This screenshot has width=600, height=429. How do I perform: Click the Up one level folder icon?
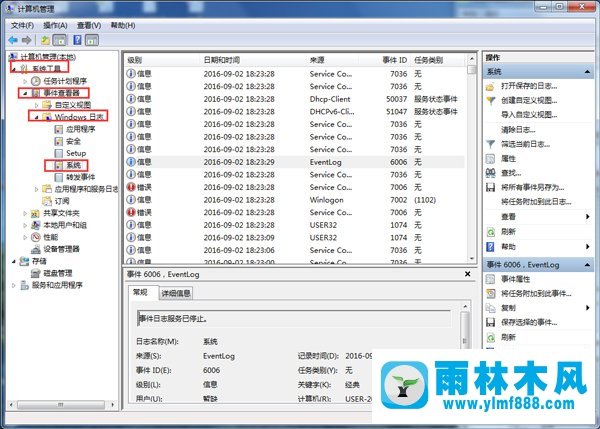45,40
